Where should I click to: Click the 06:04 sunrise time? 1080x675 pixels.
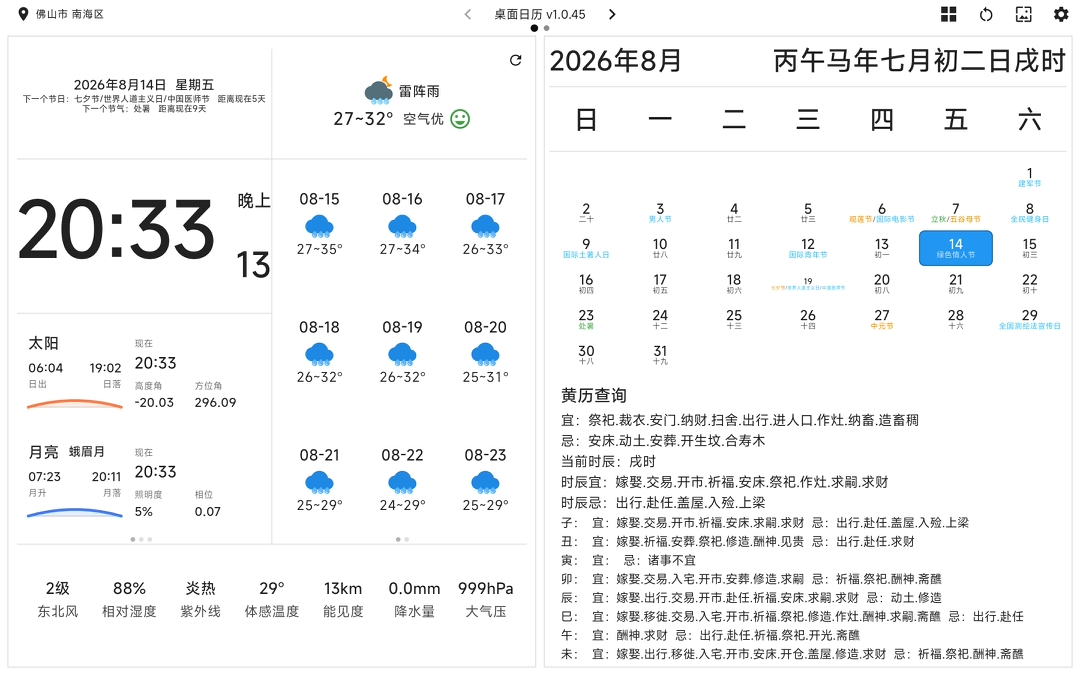pos(45,368)
